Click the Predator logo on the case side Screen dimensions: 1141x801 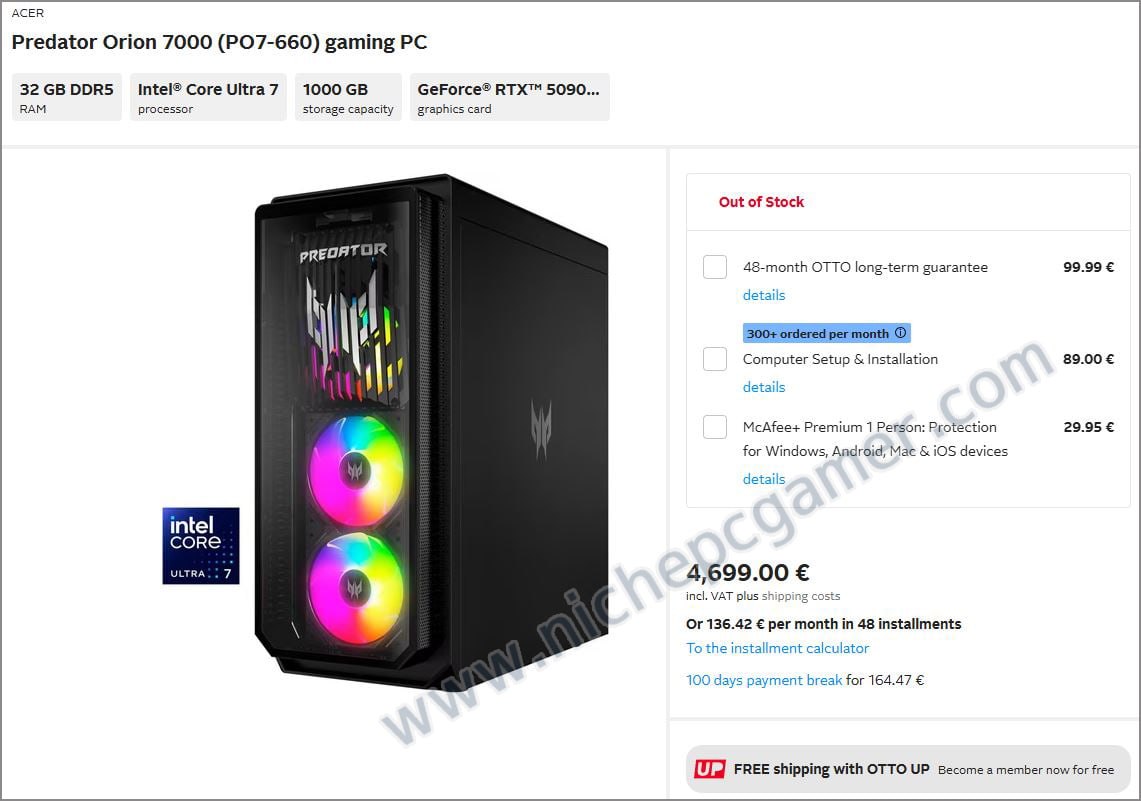[541, 430]
